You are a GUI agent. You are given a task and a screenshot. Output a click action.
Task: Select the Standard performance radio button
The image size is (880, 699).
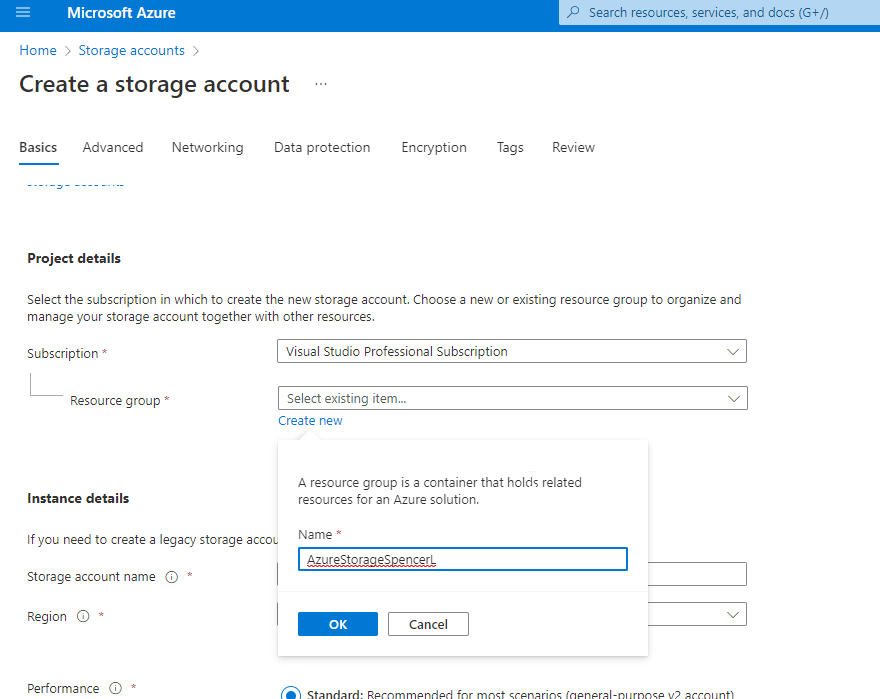pyautogui.click(x=291, y=694)
